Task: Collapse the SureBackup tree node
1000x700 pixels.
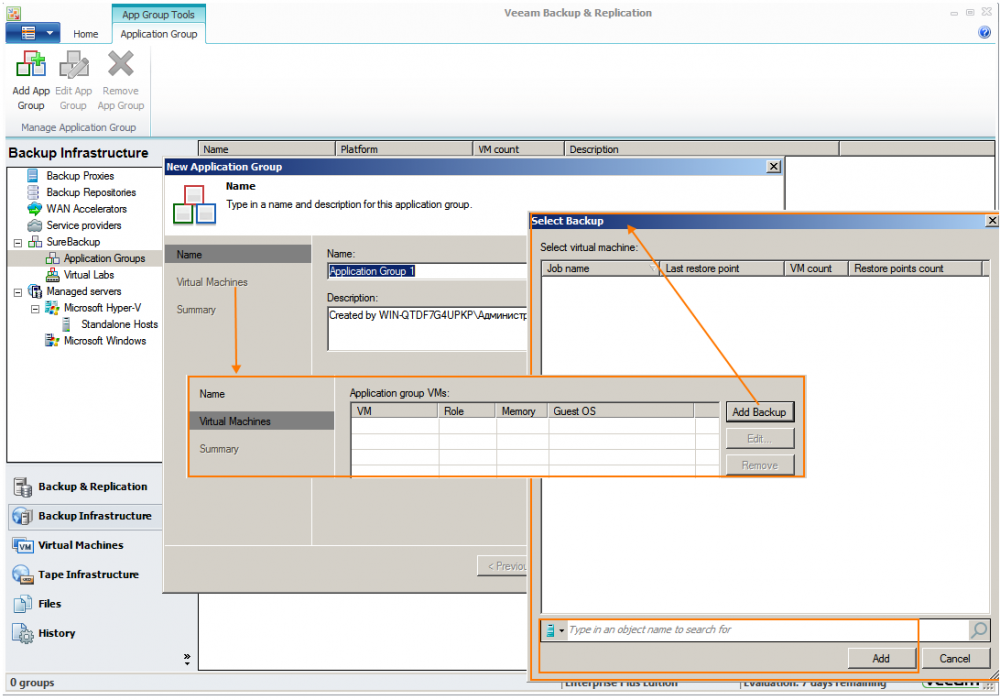Action: pos(18,242)
